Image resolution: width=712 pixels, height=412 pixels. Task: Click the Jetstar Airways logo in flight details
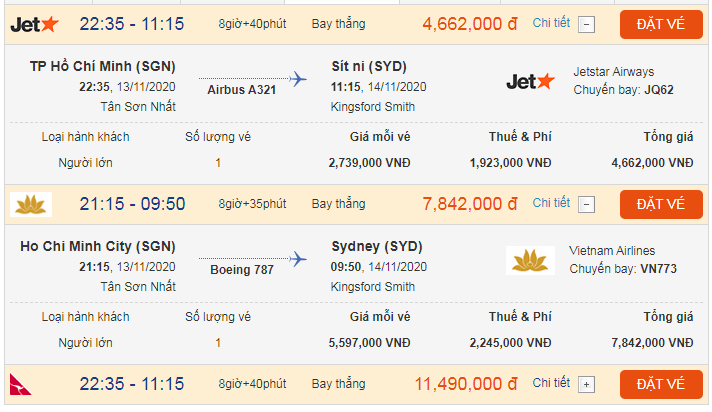531,81
